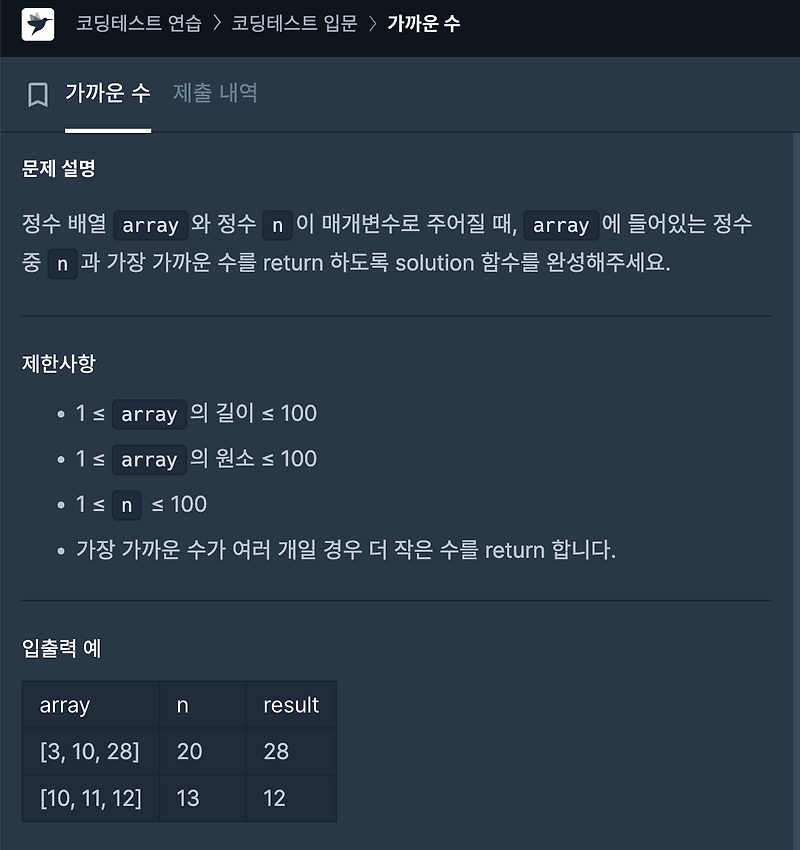800x850 pixels.
Task: Select the [3, 10, 28] table cell
Action: (x=89, y=751)
